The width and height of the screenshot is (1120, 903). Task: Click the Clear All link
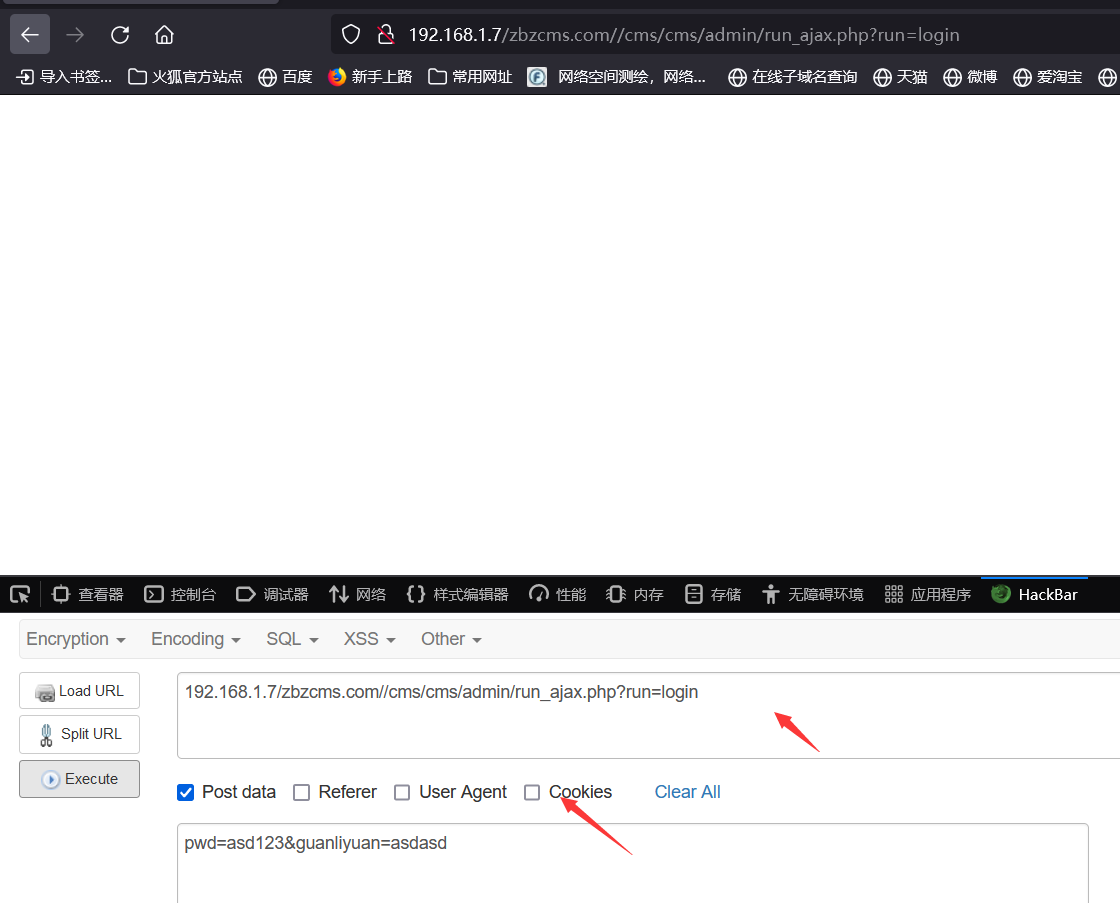(687, 792)
